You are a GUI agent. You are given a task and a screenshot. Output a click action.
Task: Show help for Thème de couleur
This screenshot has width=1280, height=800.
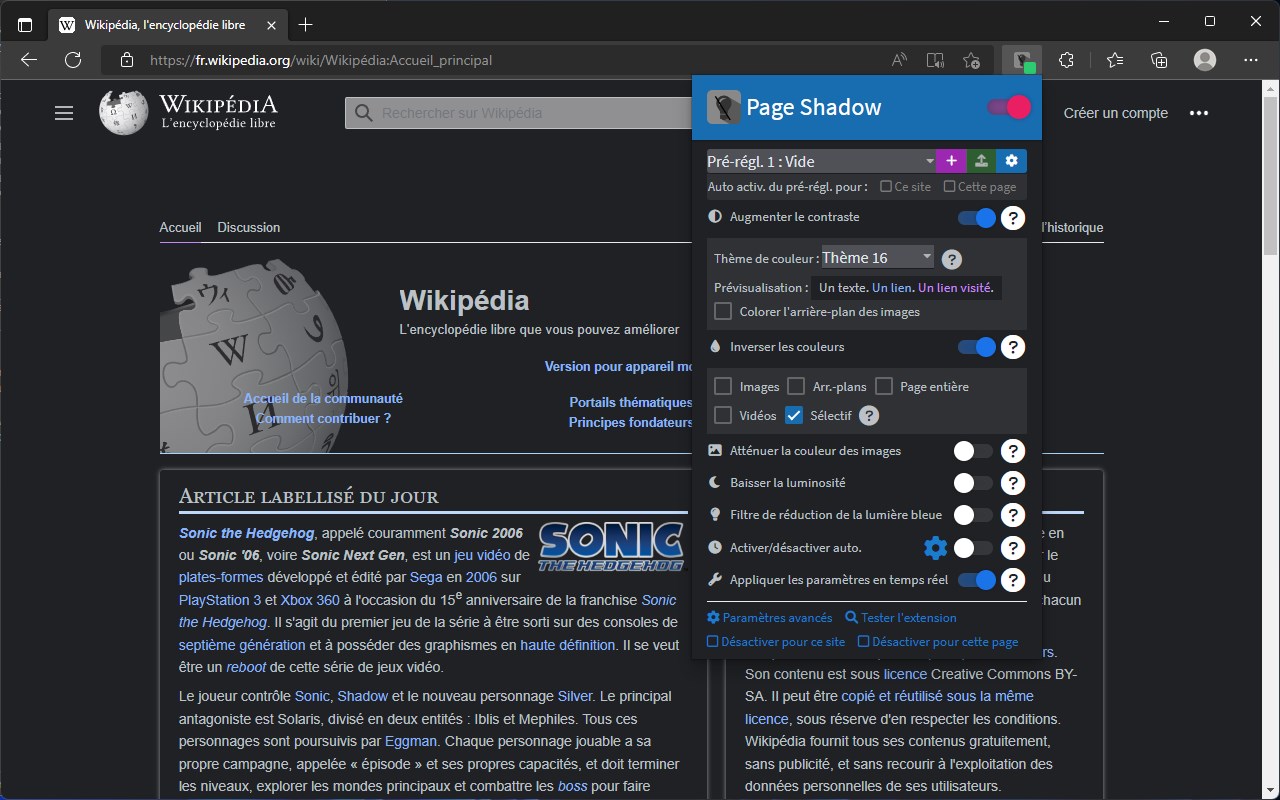coord(952,259)
